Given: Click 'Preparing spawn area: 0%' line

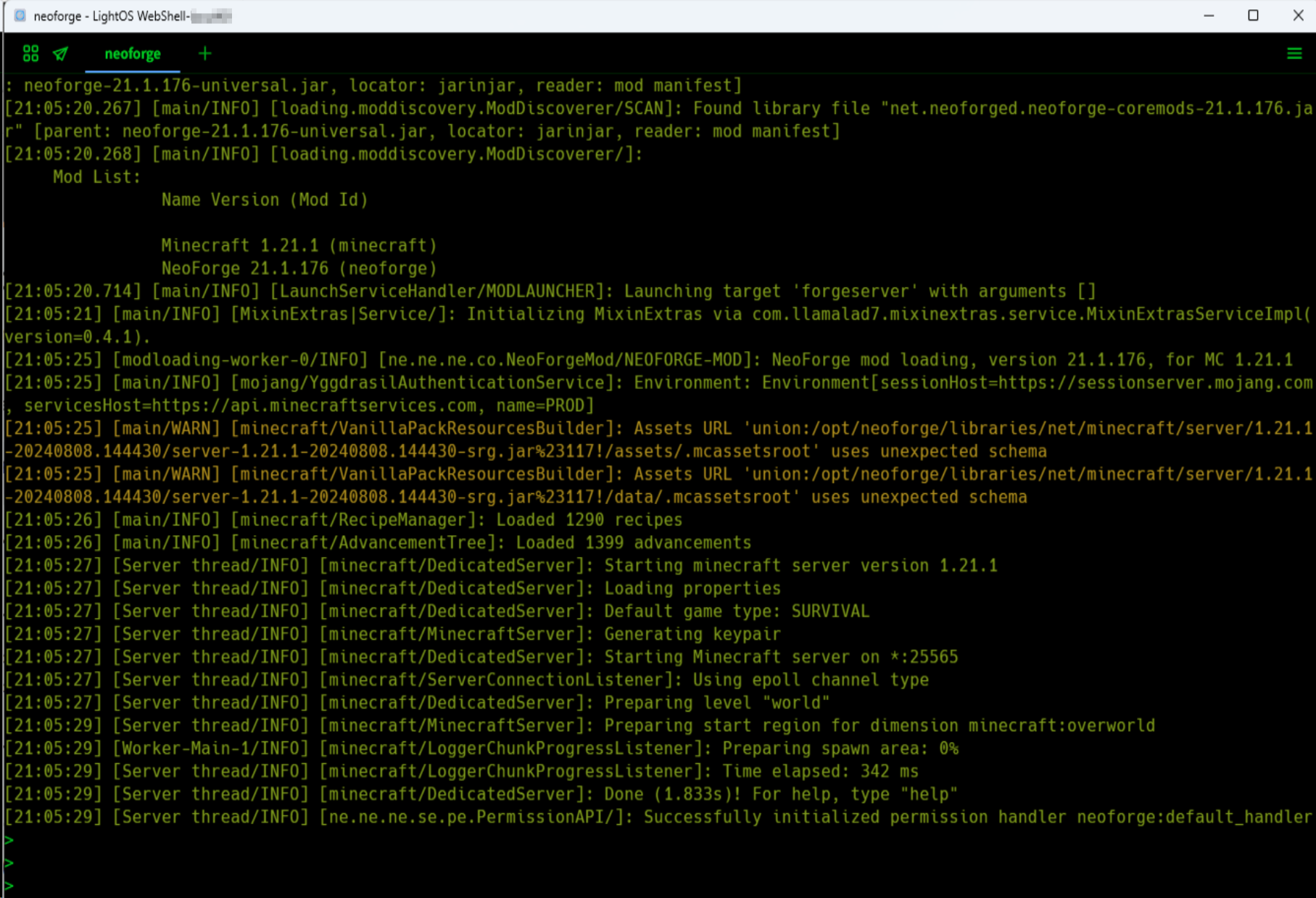Looking at the screenshot, I should pyautogui.click(x=481, y=748).
